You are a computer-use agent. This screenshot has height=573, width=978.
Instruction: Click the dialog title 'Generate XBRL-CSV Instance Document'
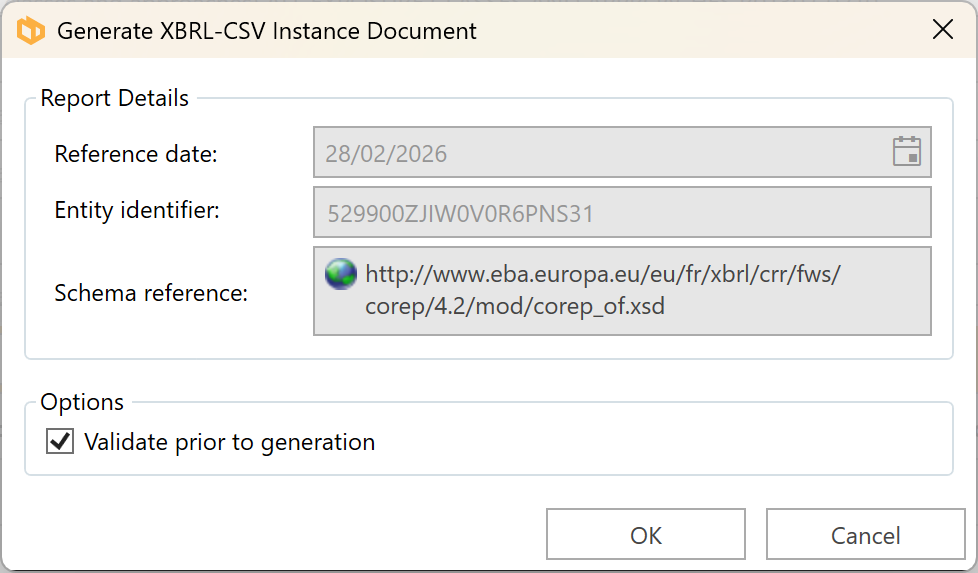coord(267,31)
